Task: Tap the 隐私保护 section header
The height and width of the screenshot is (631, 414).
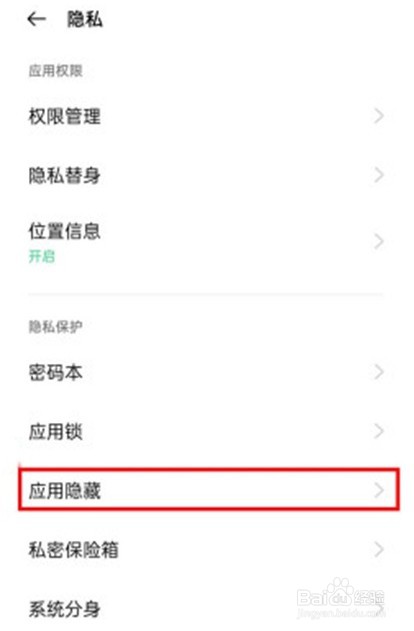Action: [56, 326]
